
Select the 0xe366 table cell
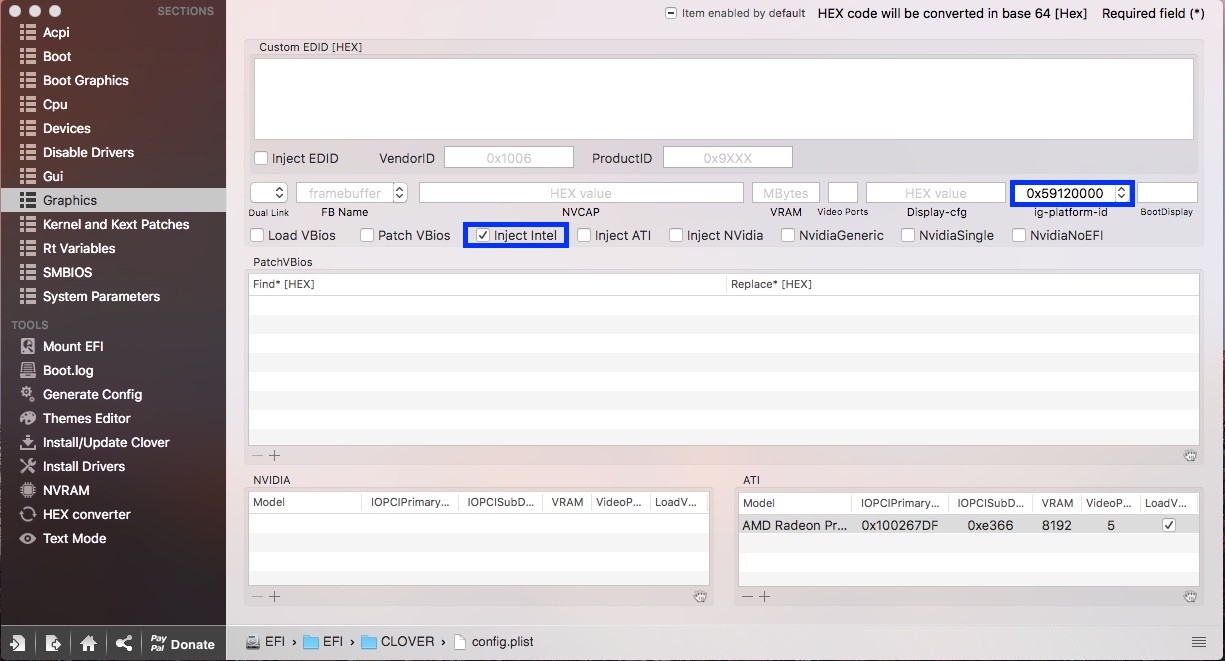990,525
